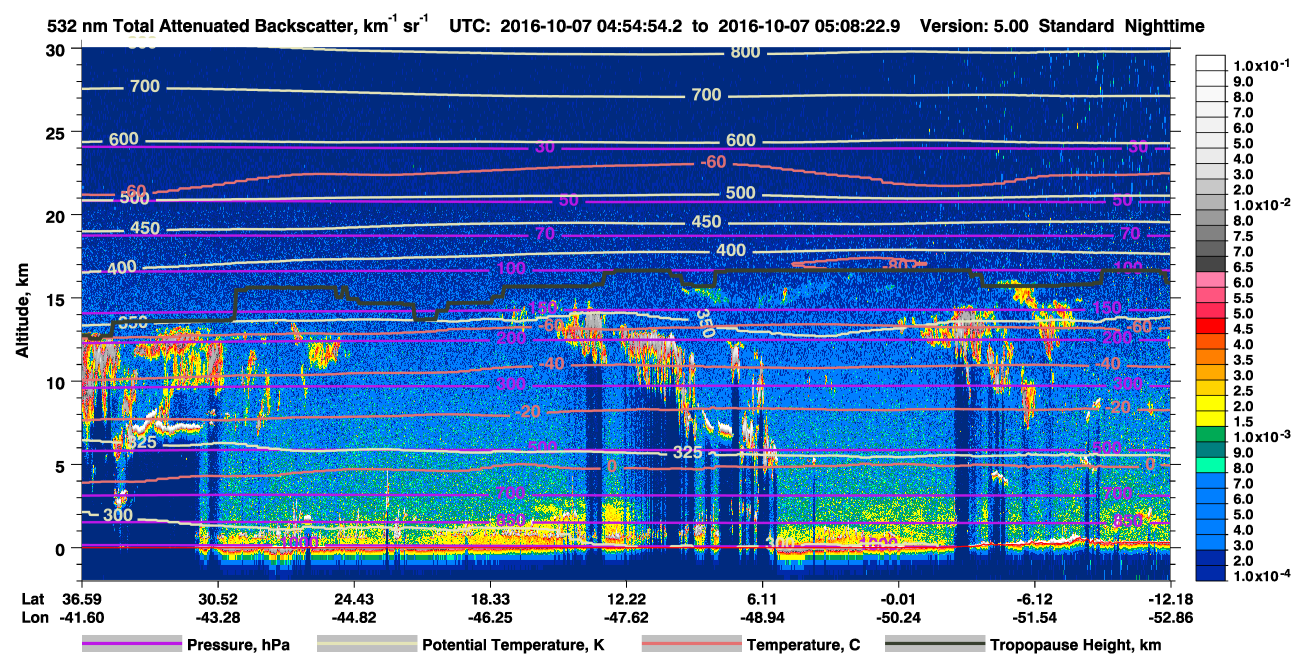The height and width of the screenshot is (667, 1300).
Task: Click colorbar label 1.0x10-1
Action: coord(1260,65)
